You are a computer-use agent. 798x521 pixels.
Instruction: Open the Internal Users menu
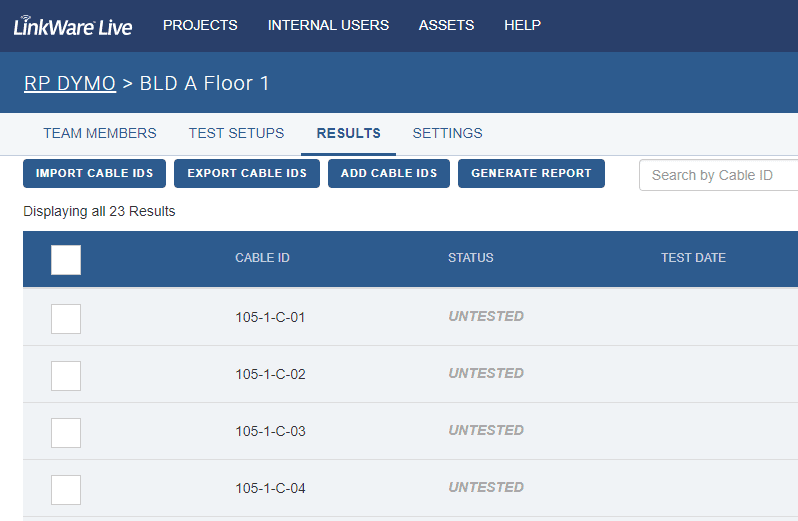click(328, 26)
